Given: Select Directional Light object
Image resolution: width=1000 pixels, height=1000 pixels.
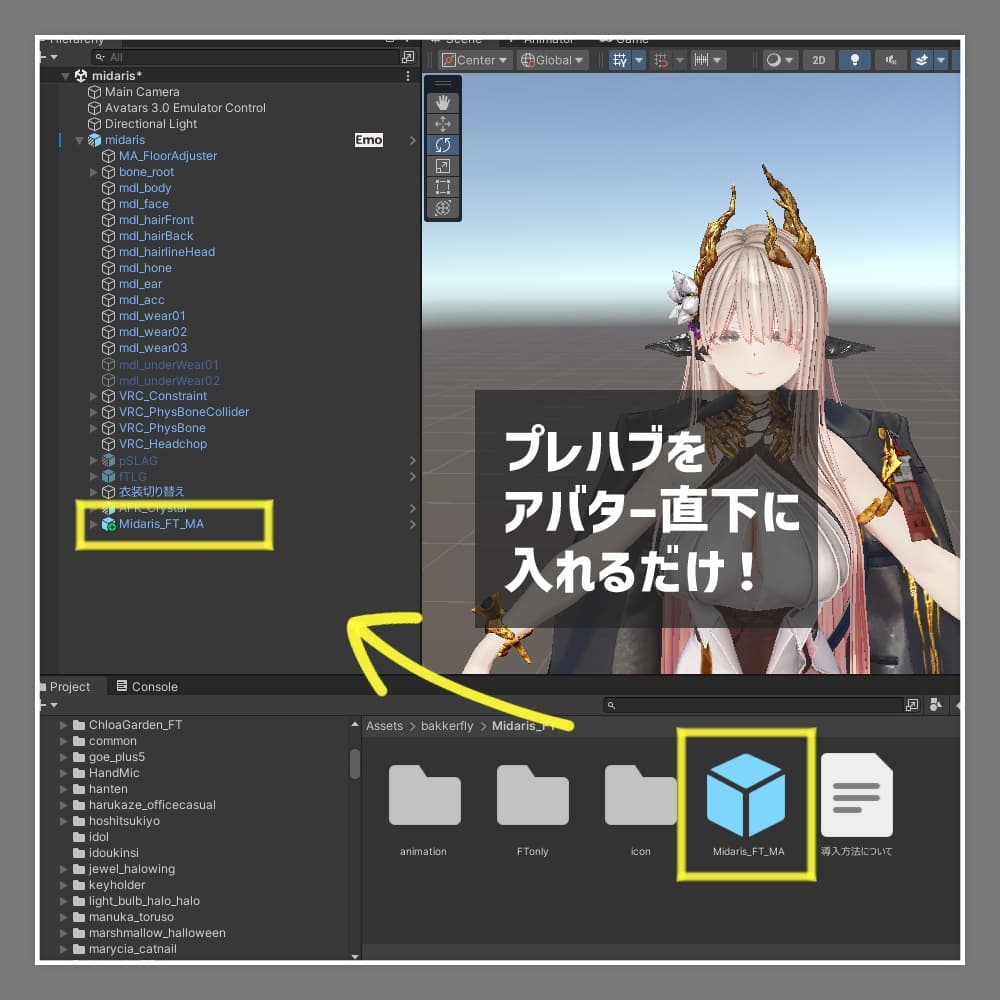Looking at the screenshot, I should point(151,124).
